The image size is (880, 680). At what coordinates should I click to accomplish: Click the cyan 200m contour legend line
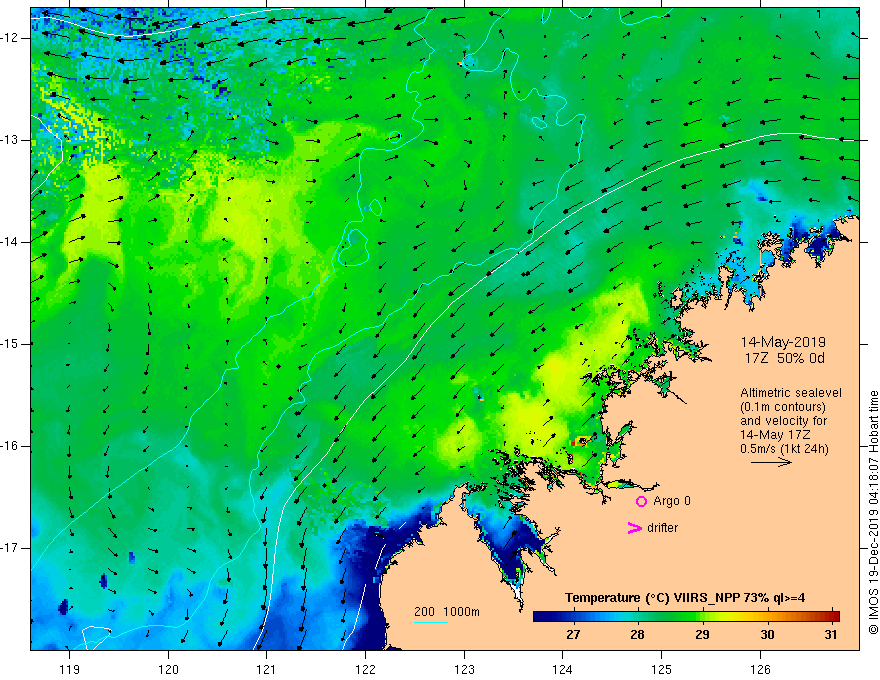[430, 622]
